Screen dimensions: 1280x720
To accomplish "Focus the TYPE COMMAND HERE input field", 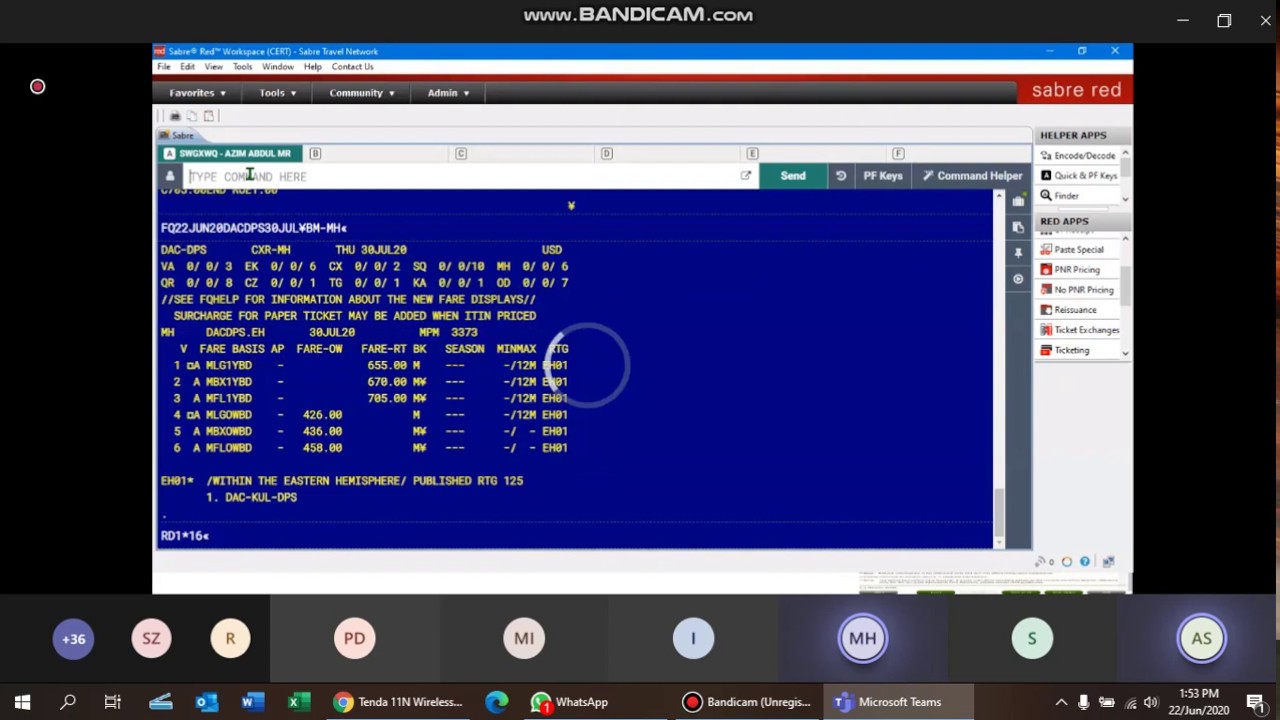I will tap(460, 176).
